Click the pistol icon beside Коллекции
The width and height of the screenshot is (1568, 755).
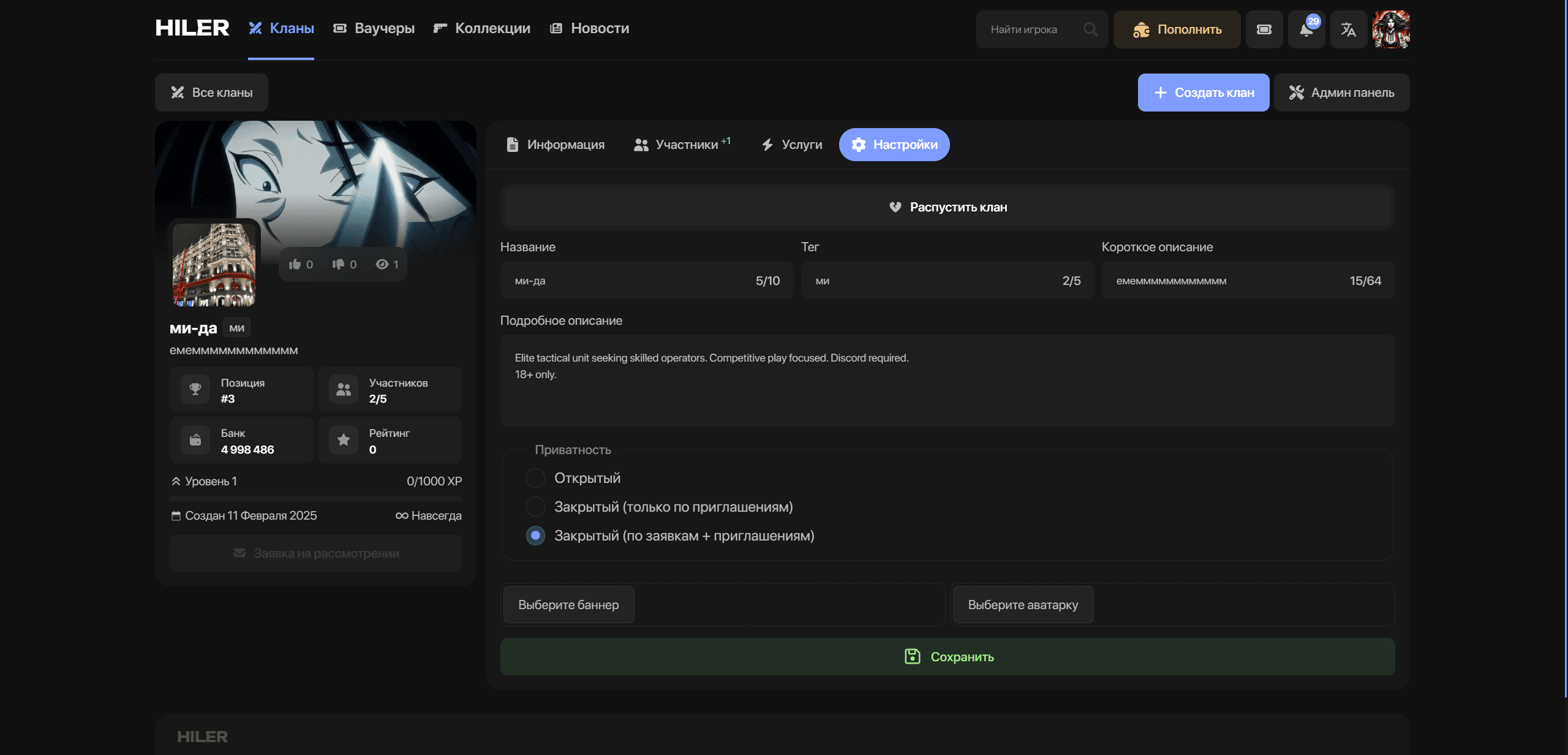click(x=440, y=28)
